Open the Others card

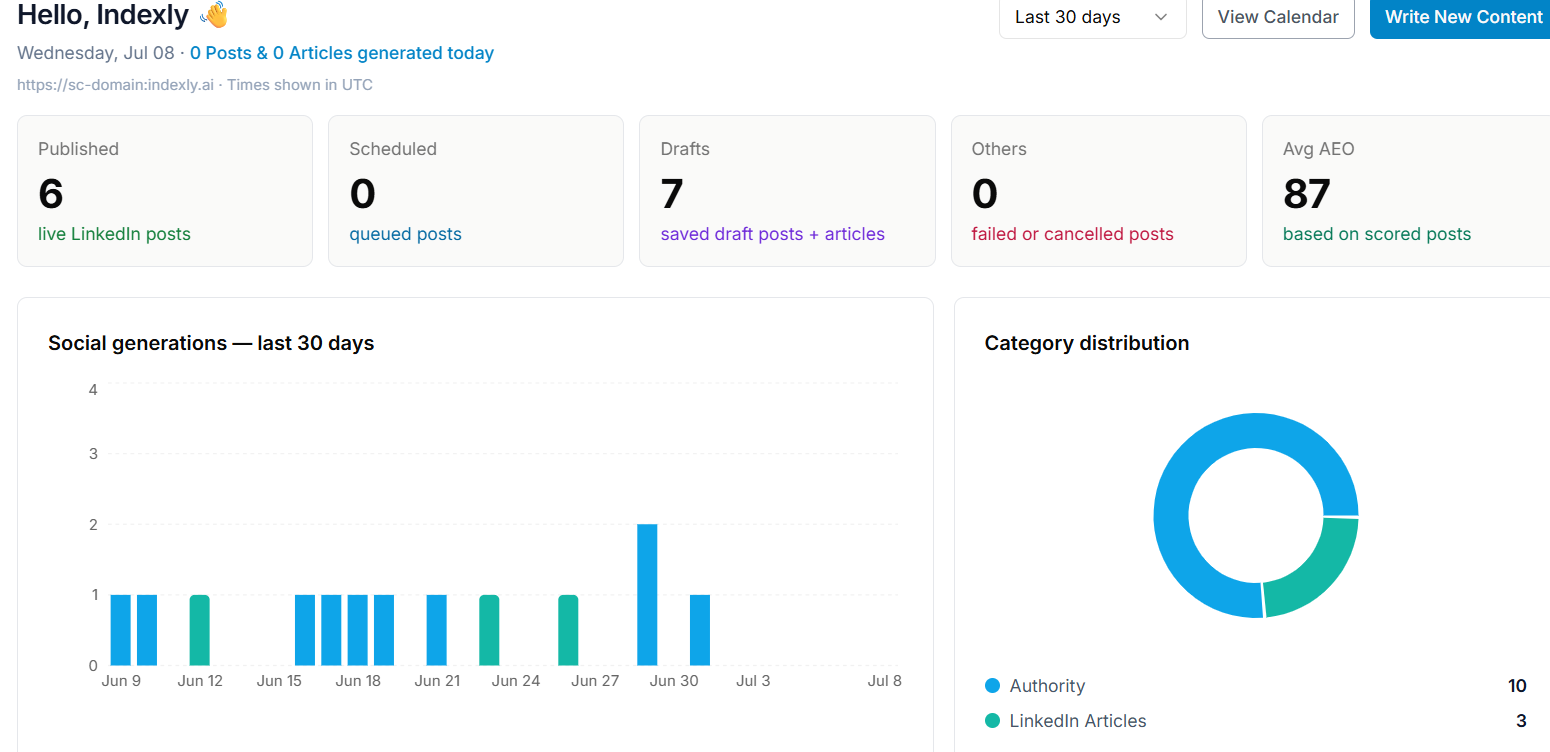pos(1098,191)
